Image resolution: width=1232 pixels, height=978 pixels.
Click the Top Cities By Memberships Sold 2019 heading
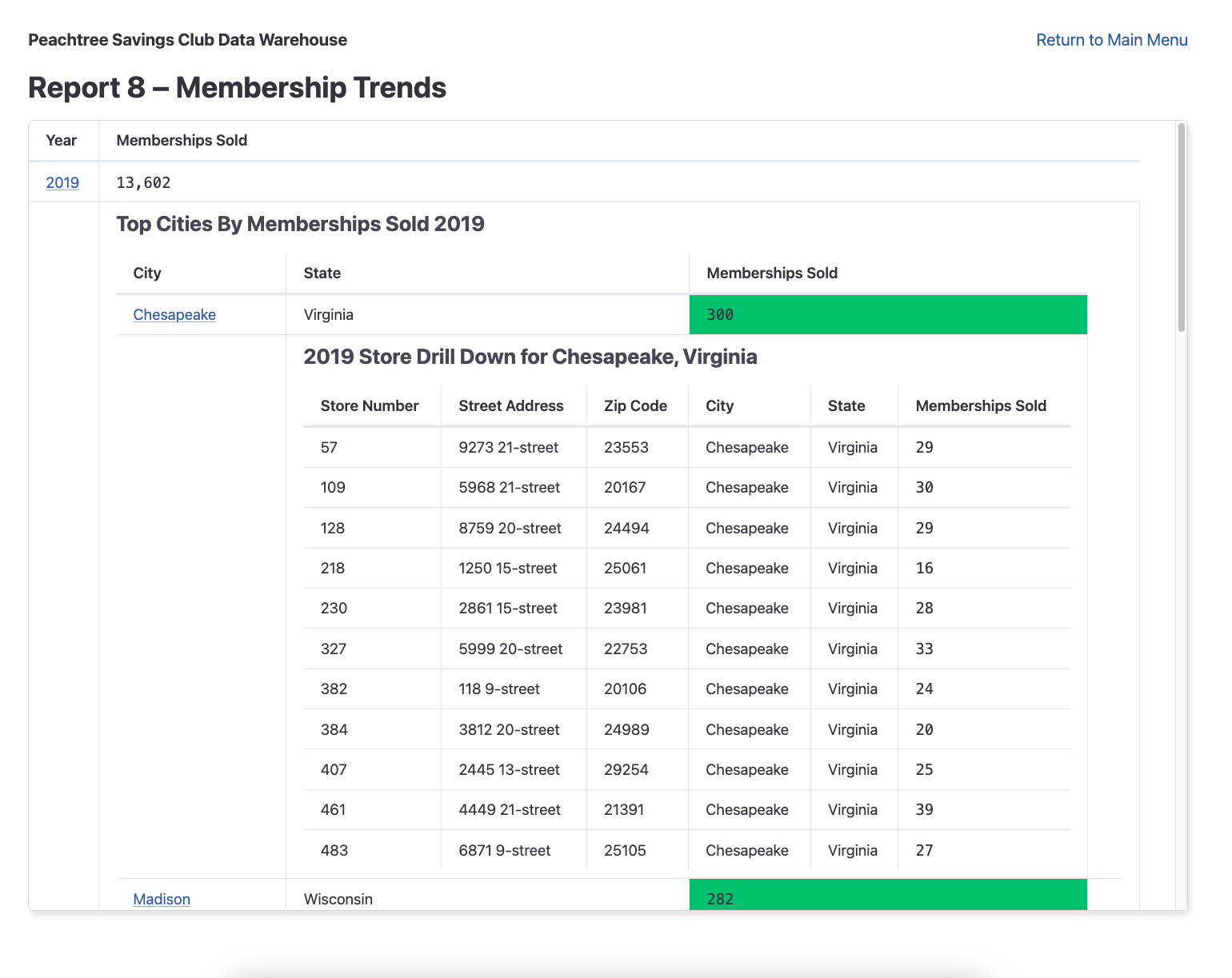pyautogui.click(x=301, y=224)
